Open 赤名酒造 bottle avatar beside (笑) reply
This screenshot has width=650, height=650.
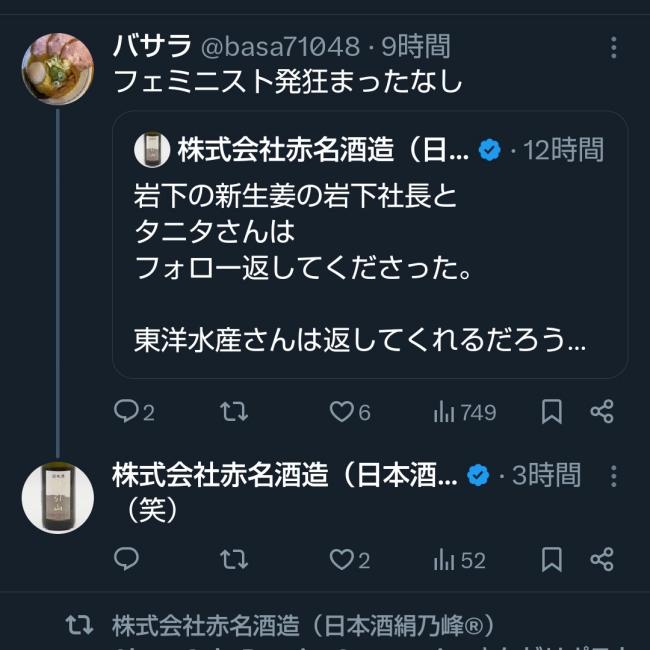pos(58,497)
